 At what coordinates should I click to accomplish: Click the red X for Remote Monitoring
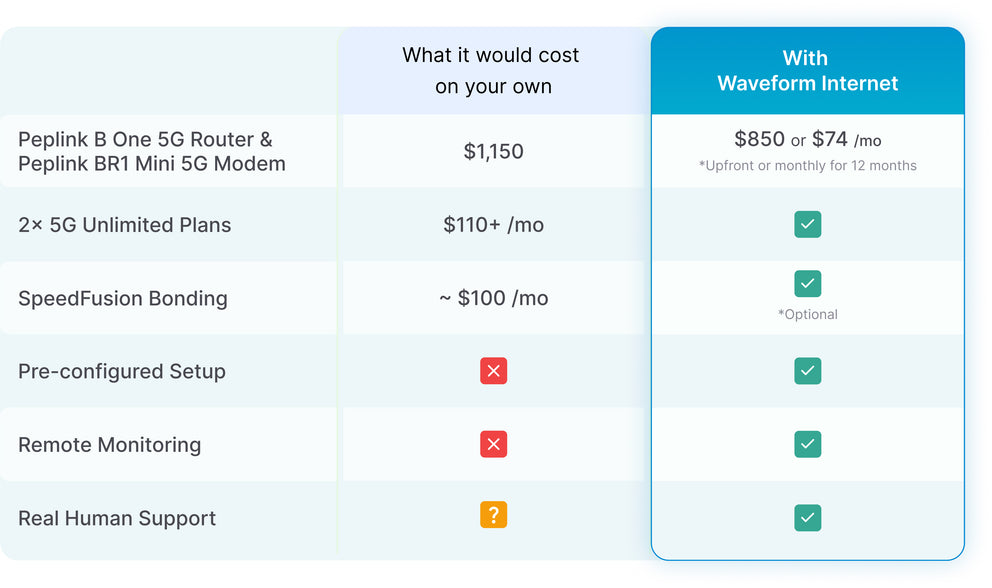[493, 444]
